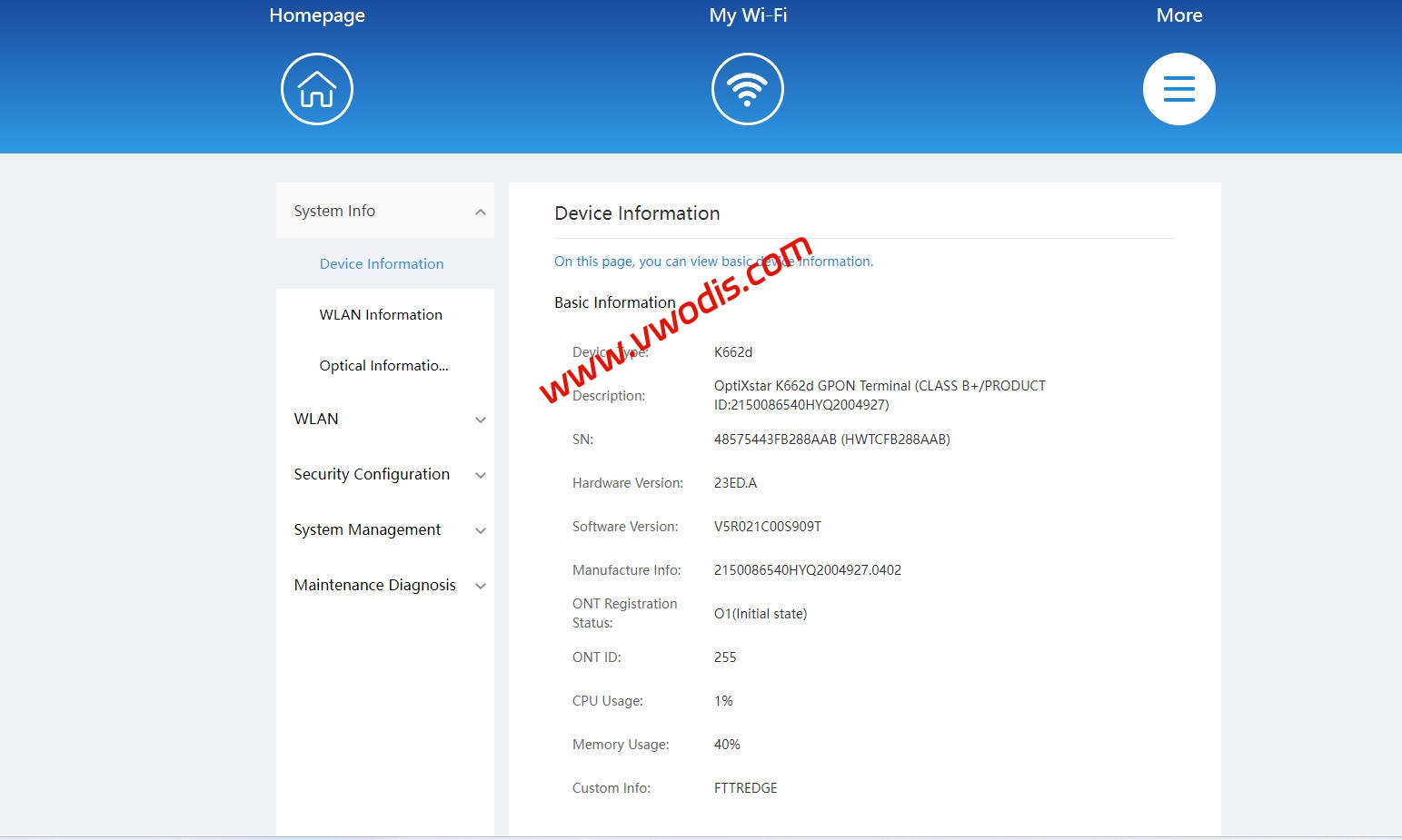Click the Software Version value V5R021C00S909T
Image resolution: width=1402 pixels, height=840 pixels.
(x=767, y=527)
